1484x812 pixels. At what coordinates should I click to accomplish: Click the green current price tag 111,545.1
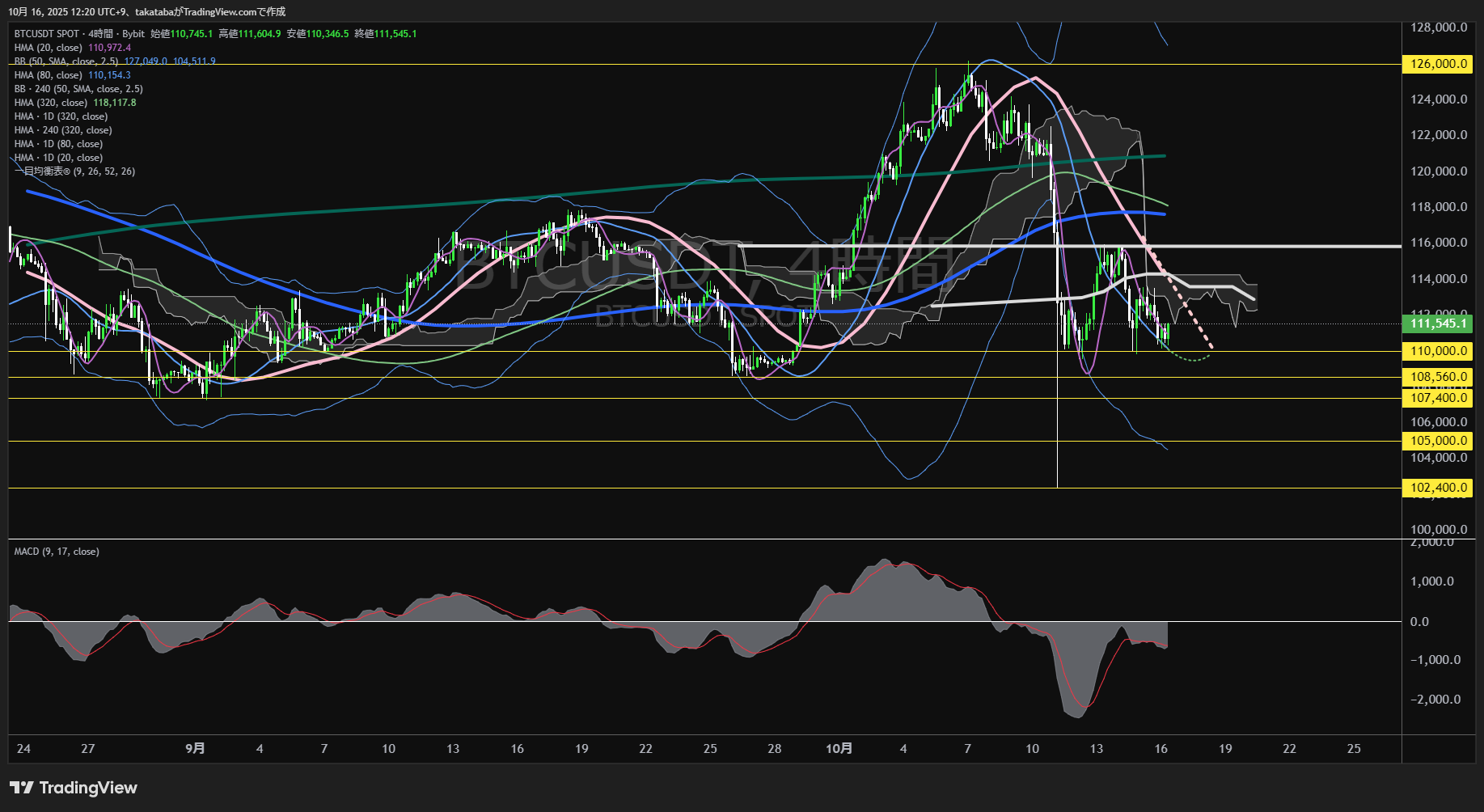[x=1438, y=324]
